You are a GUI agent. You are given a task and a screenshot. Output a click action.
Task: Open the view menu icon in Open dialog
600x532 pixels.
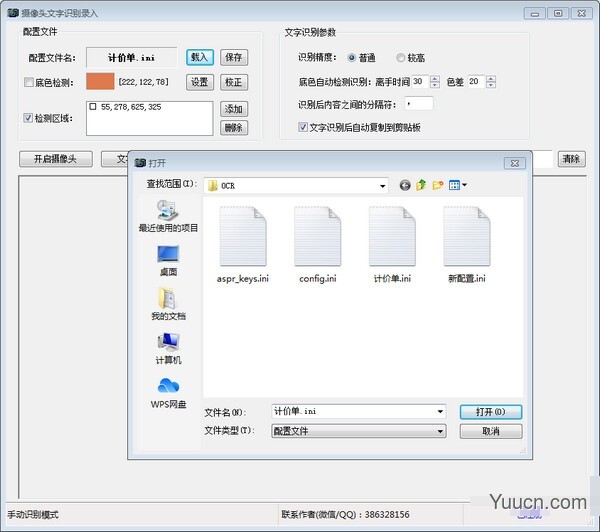(x=458, y=185)
